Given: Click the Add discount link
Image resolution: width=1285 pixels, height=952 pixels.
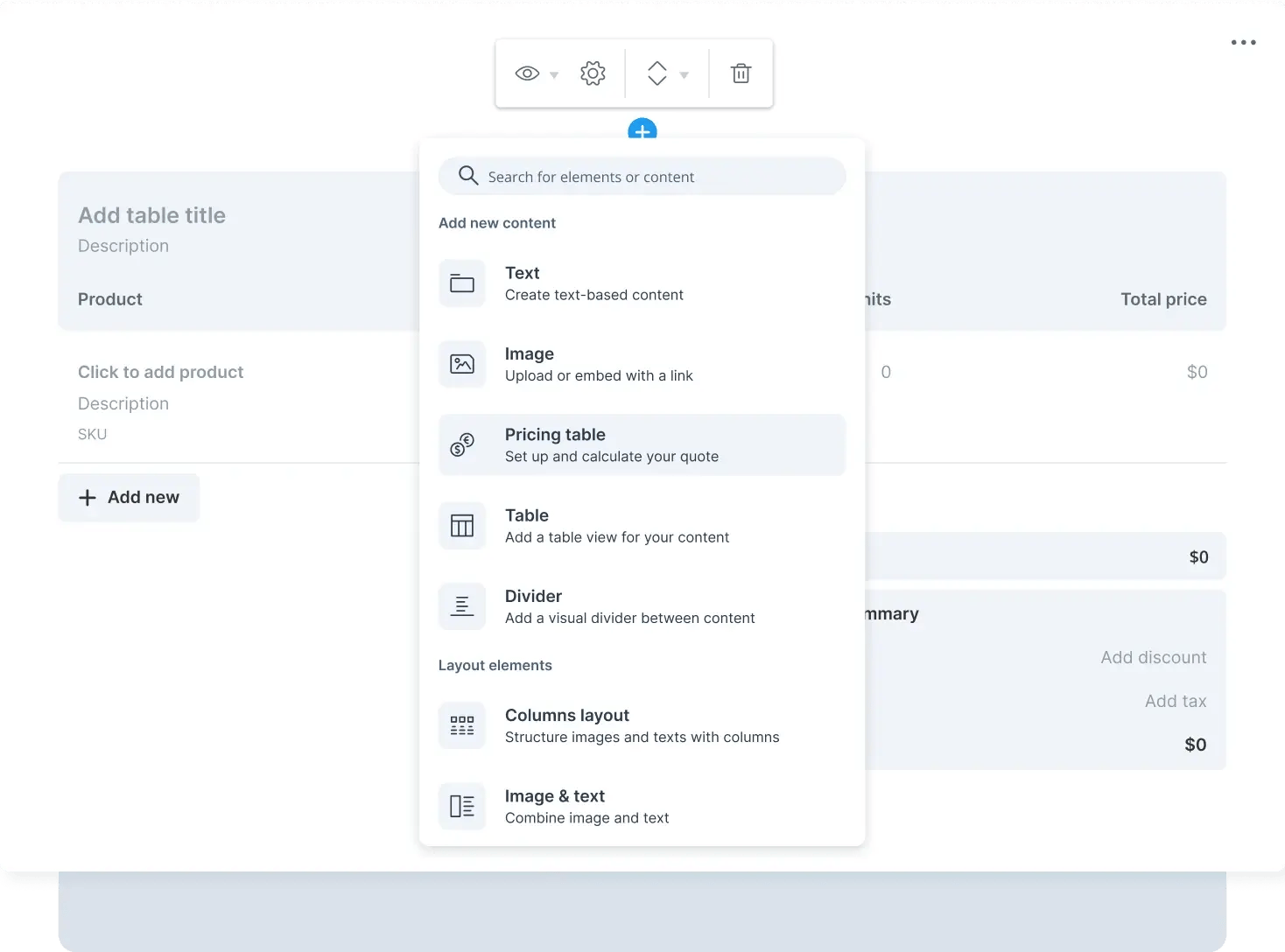Looking at the screenshot, I should [x=1153, y=657].
